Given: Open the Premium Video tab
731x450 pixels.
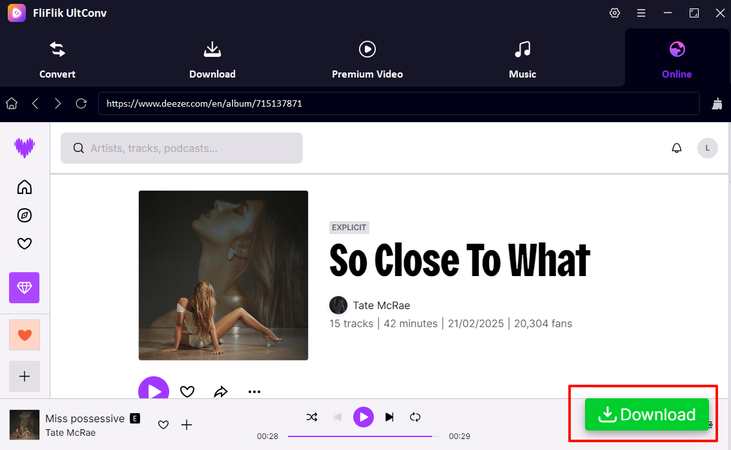Looking at the screenshot, I should (367, 60).
